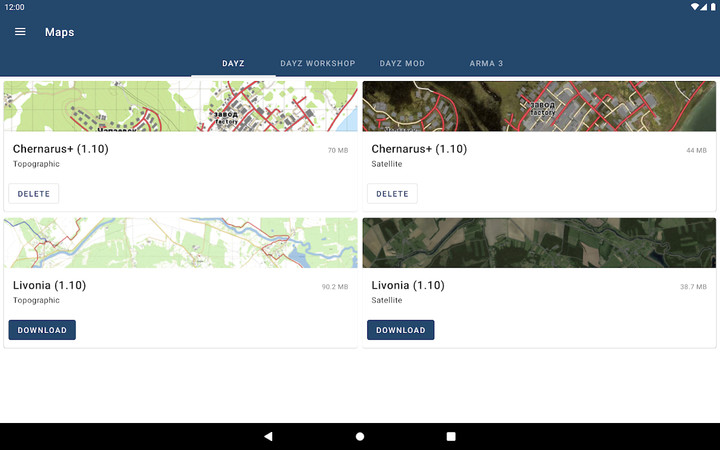Viewport: 720px width, 450px height.
Task: Tap the Android back navigation button
Action: pyautogui.click(x=268, y=437)
